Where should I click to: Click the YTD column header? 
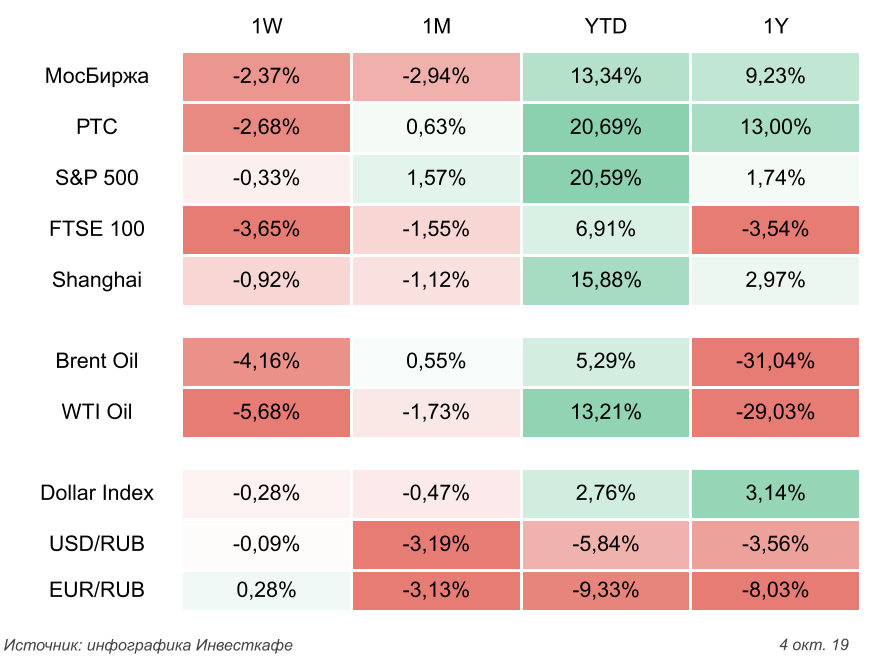pyautogui.click(x=605, y=27)
